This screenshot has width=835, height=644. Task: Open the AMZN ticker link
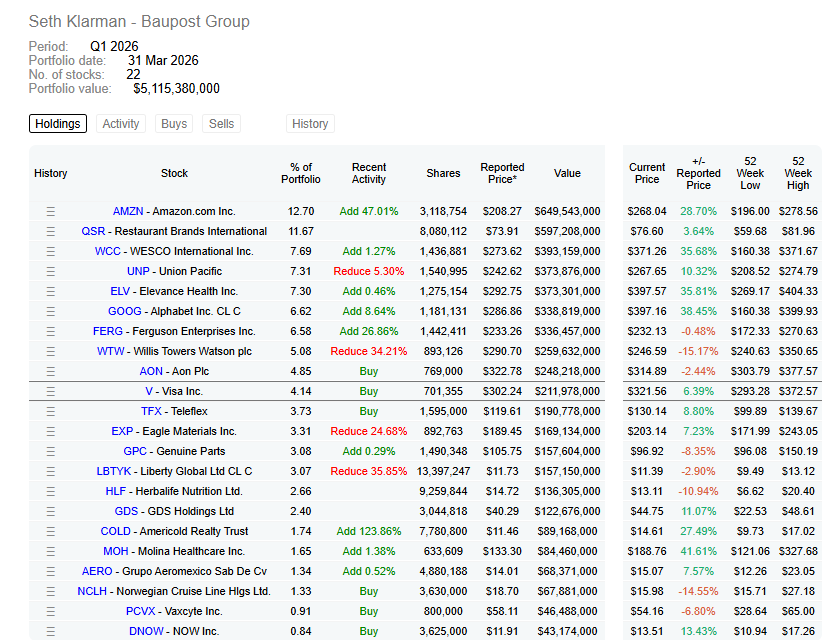coord(128,211)
